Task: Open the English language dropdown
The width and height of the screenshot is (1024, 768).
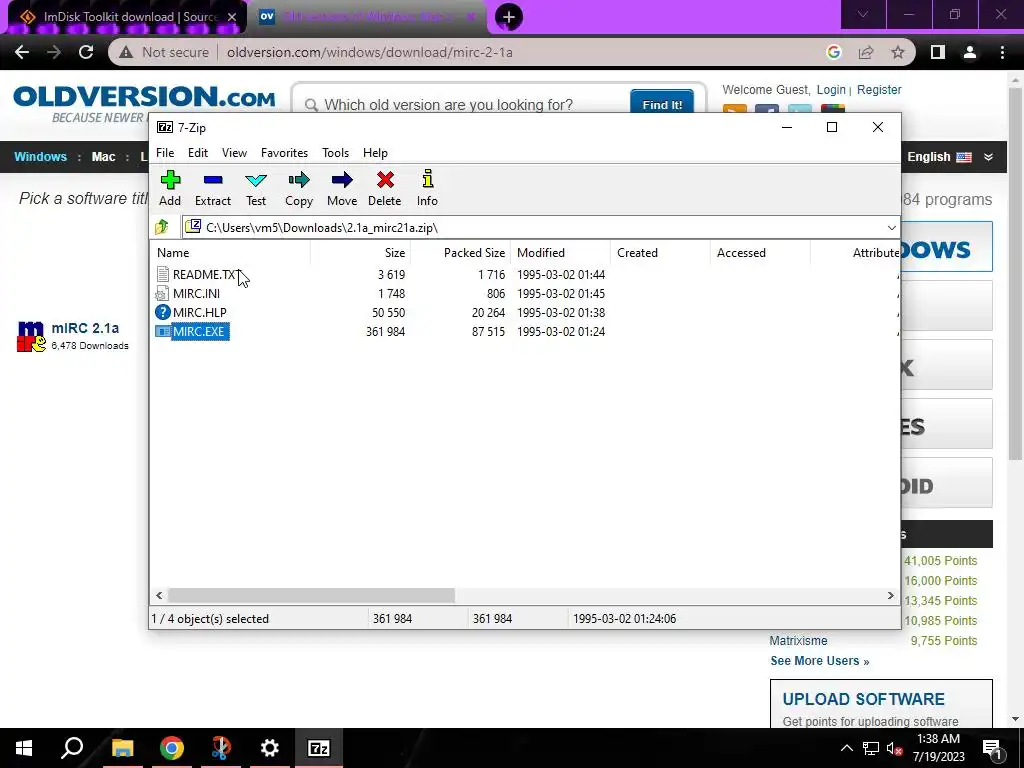Action: tap(950, 157)
